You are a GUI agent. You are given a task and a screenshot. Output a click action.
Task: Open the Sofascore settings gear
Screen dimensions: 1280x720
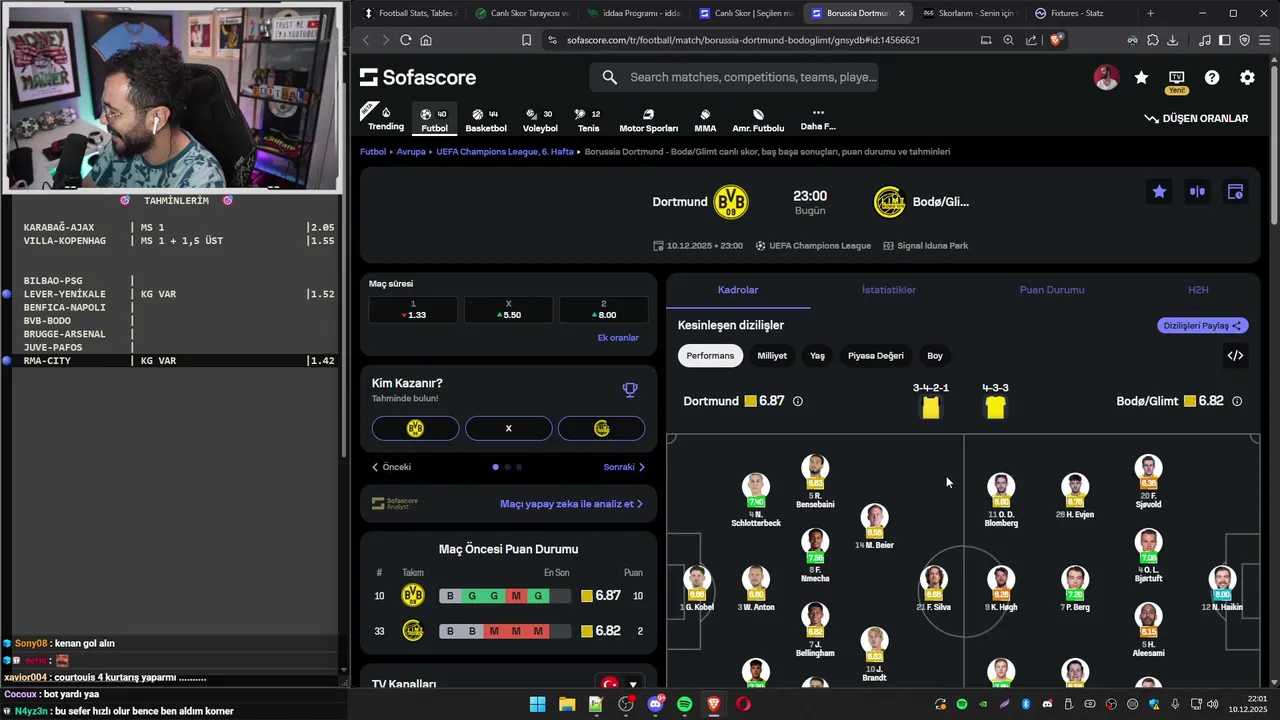(1247, 77)
